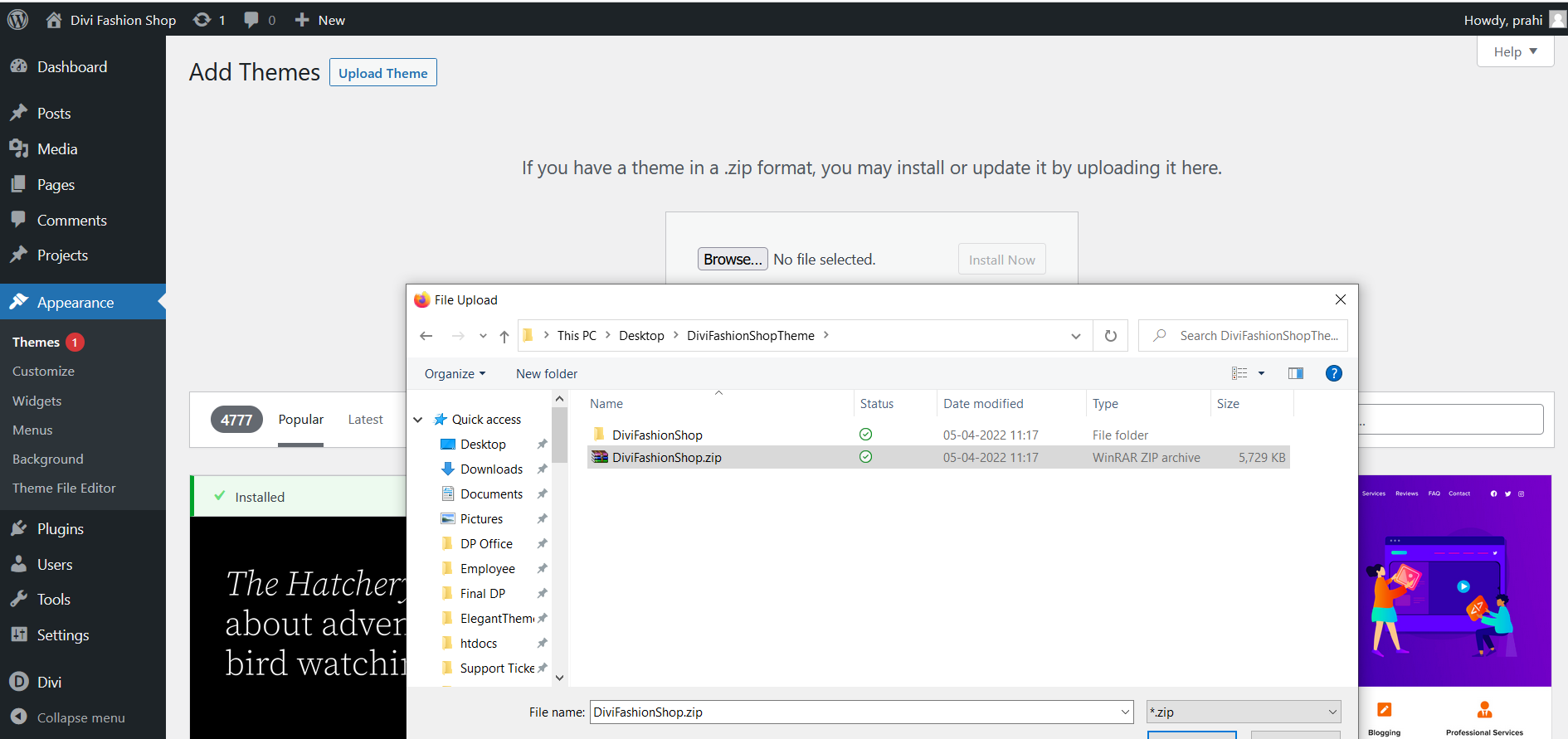
Task: Go forward in File Upload dialog
Action: click(458, 336)
